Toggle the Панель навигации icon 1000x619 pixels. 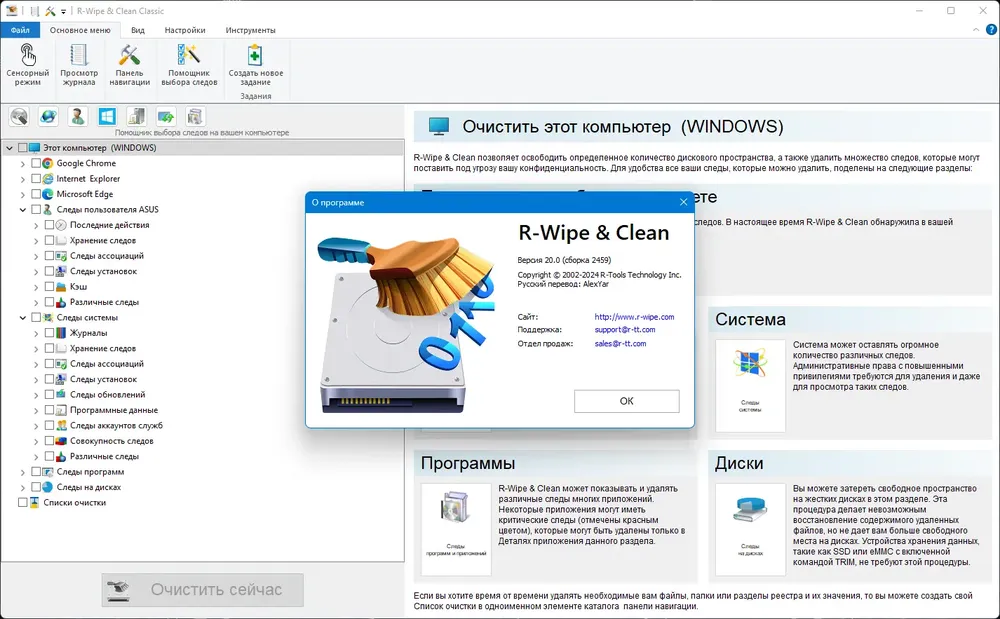(129, 64)
